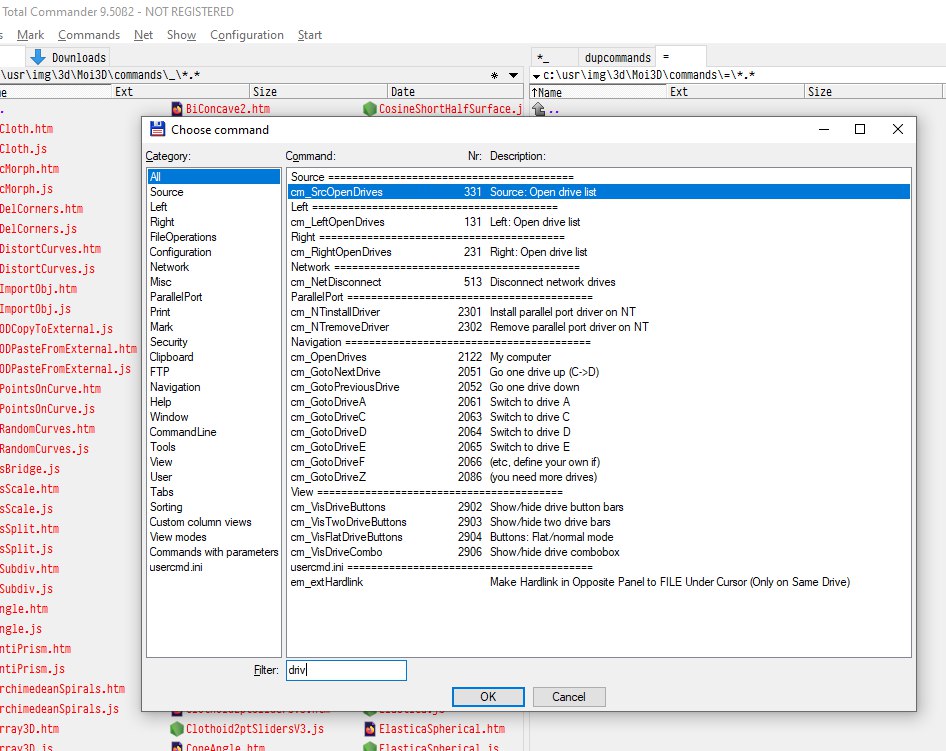946x751 pixels.
Task: Select the cm_NTremoveDriver command
Action: [598, 327]
